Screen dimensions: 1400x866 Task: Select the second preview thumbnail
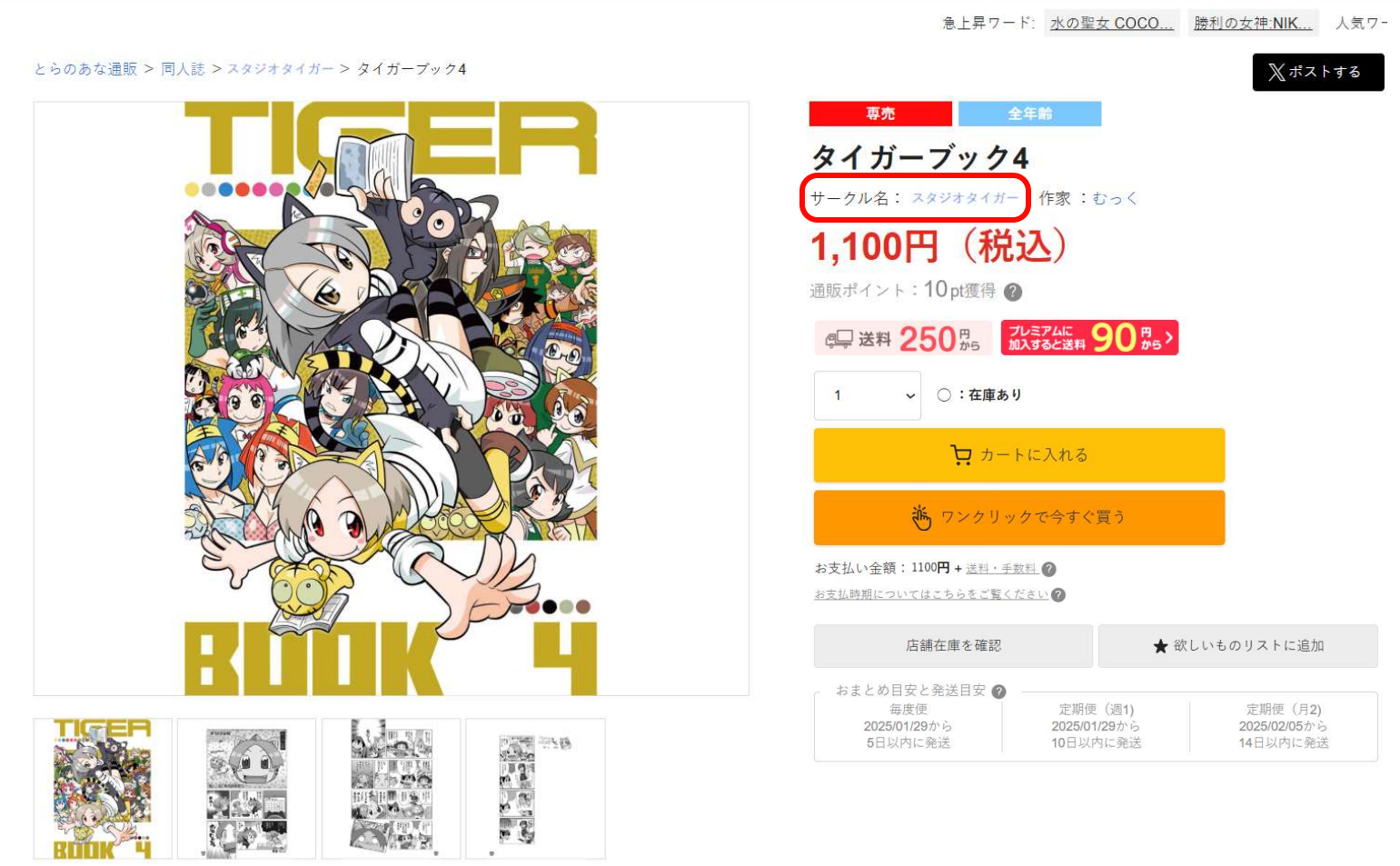coord(246,789)
